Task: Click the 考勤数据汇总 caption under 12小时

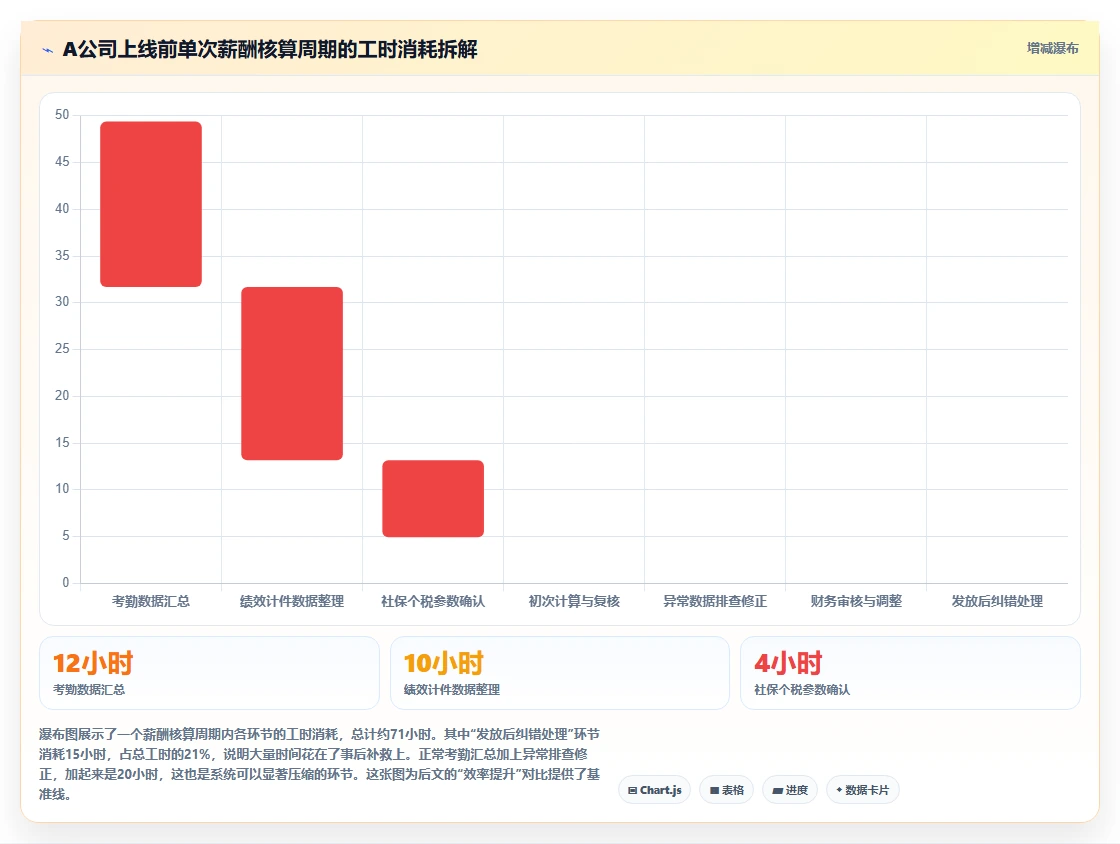Action: tap(89, 690)
